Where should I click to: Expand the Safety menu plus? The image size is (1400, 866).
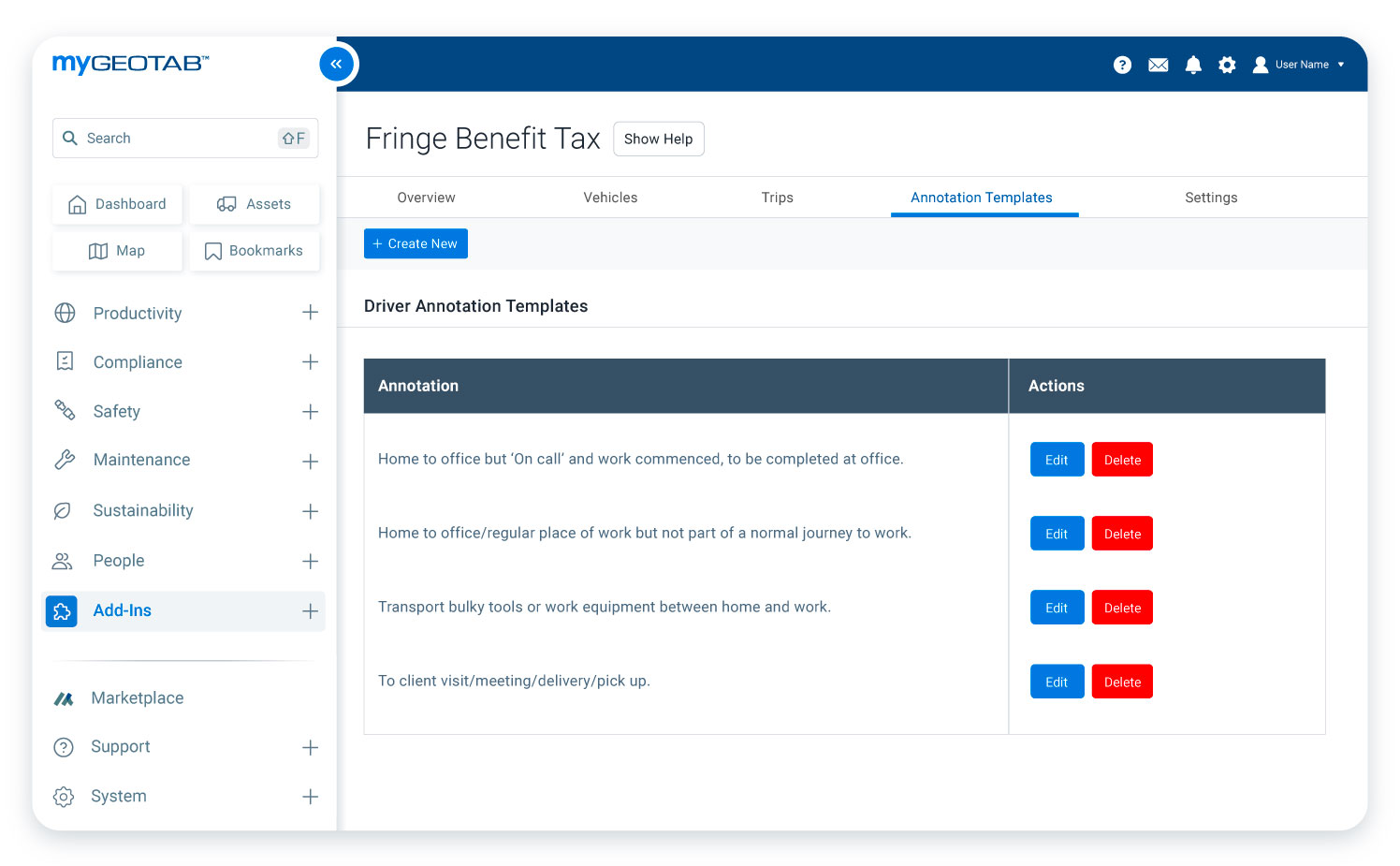pos(311,411)
